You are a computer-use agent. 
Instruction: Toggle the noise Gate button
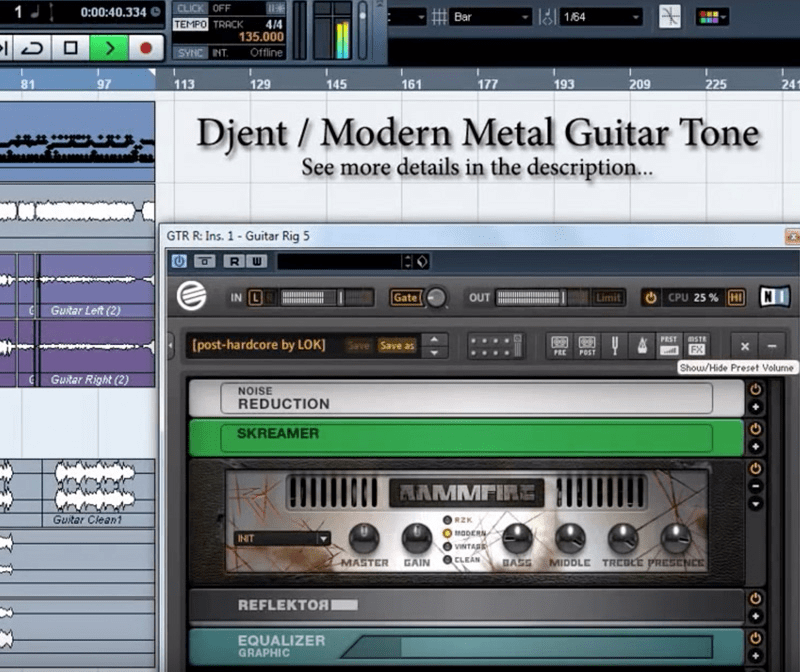point(406,297)
